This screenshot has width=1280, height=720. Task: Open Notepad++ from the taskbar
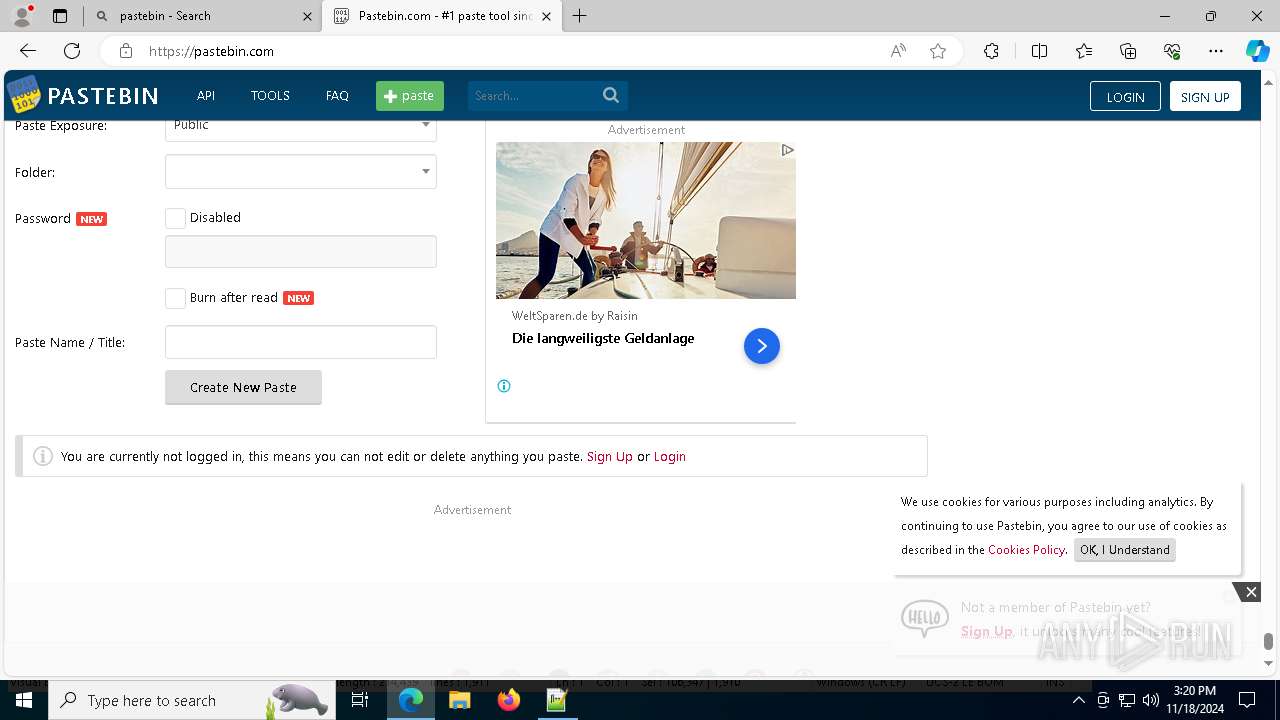557,700
